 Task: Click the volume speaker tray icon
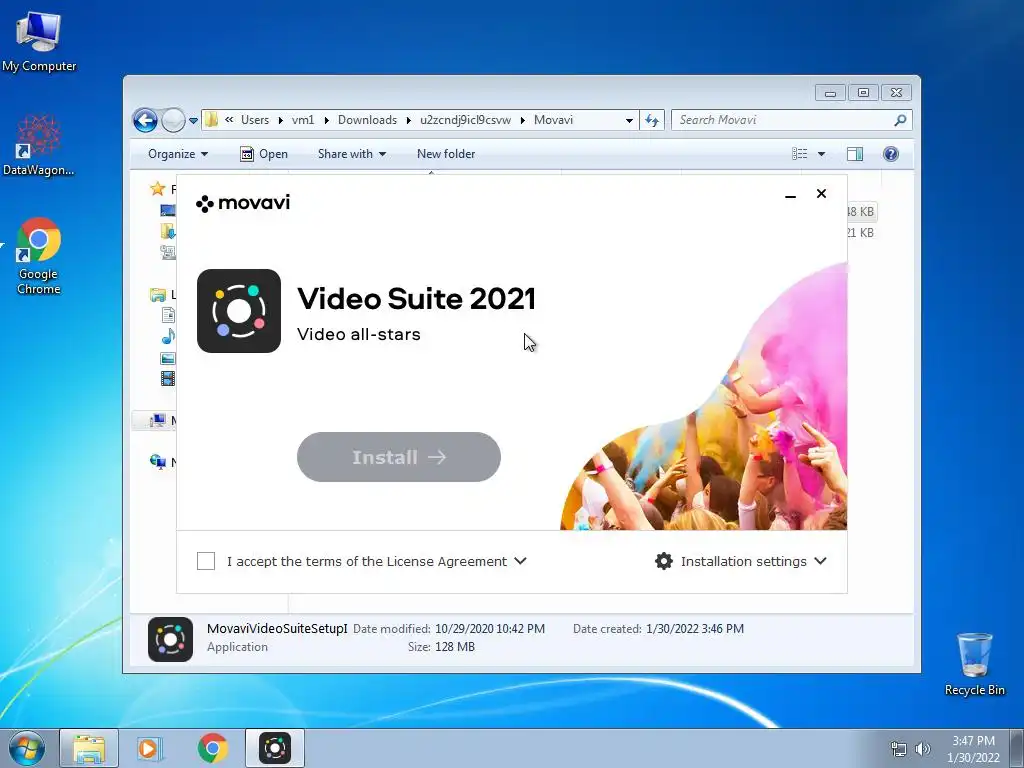(x=923, y=749)
